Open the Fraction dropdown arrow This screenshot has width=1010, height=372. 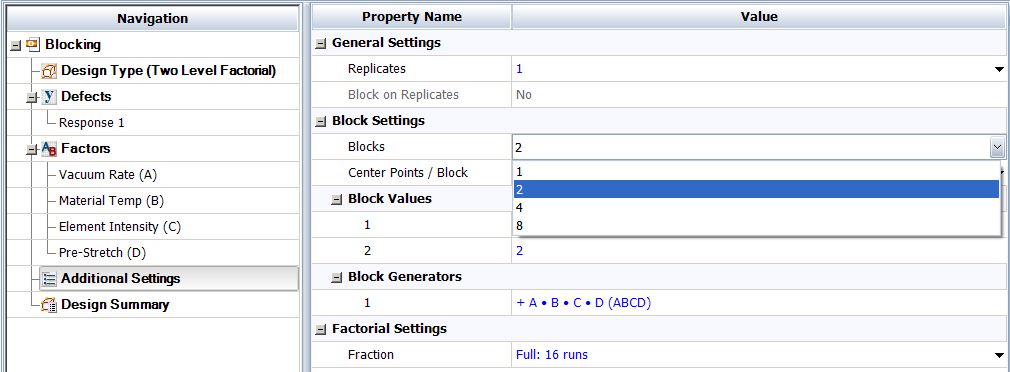[x=999, y=355]
